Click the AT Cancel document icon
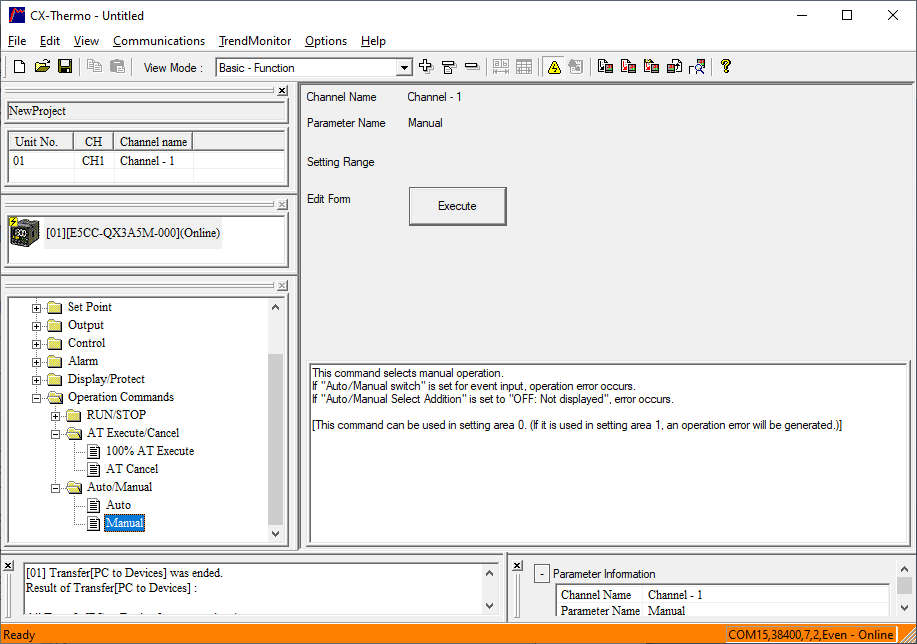The image size is (917, 644). pos(94,469)
